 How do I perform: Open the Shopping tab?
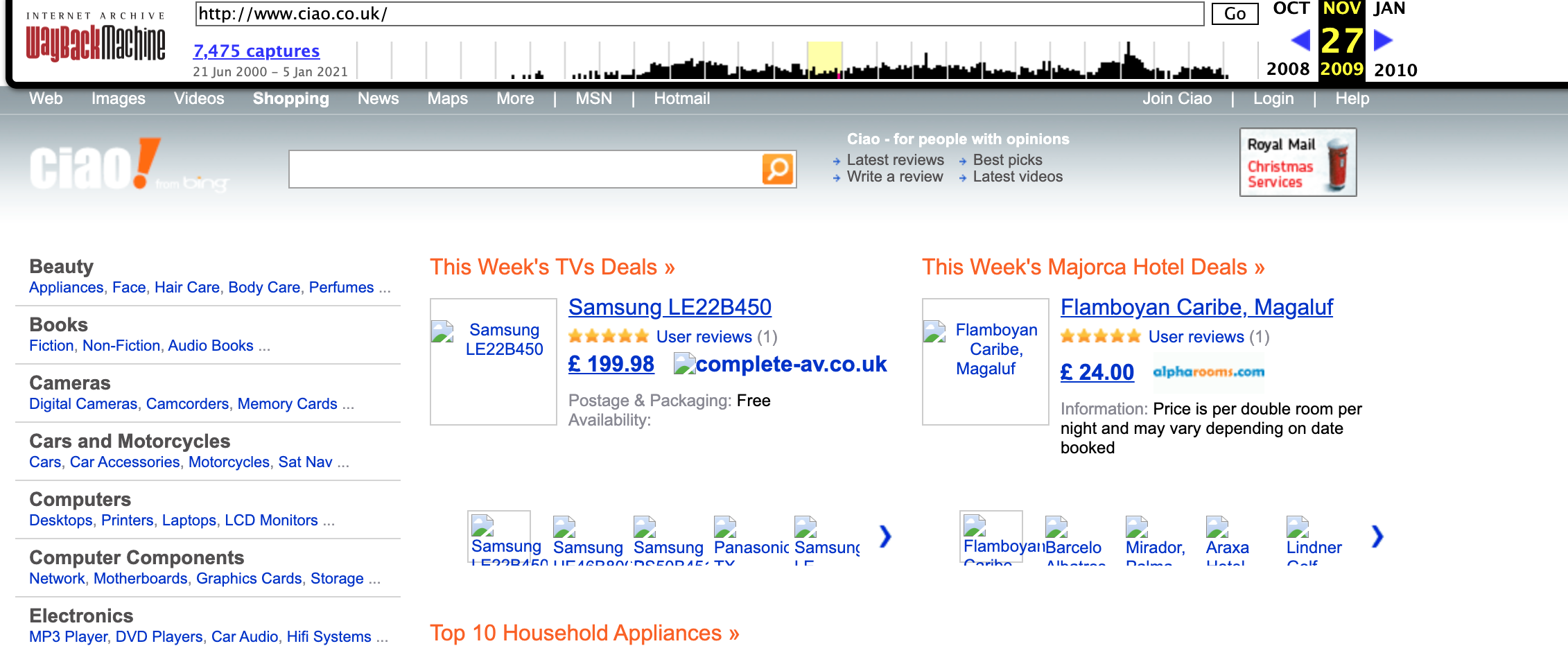tap(291, 98)
